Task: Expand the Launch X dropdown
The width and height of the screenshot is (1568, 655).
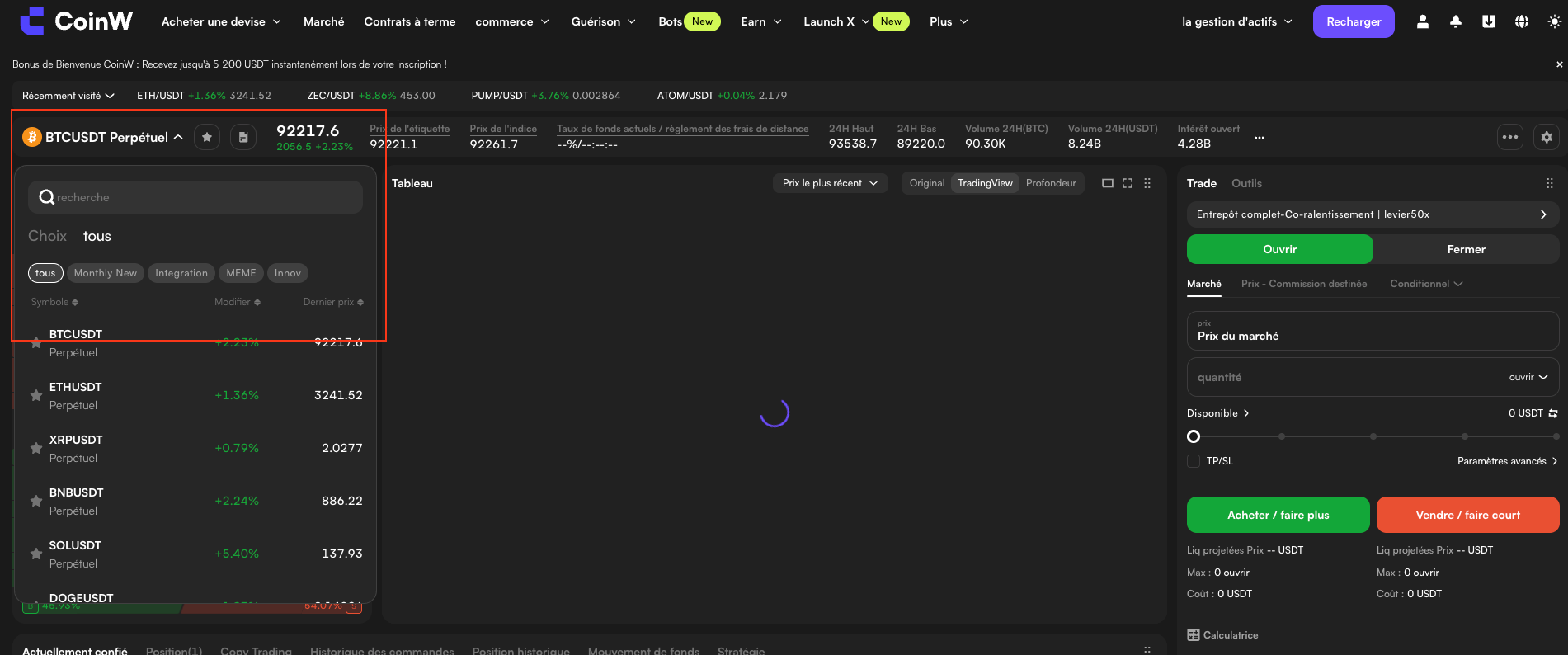Action: pyautogui.click(x=836, y=21)
